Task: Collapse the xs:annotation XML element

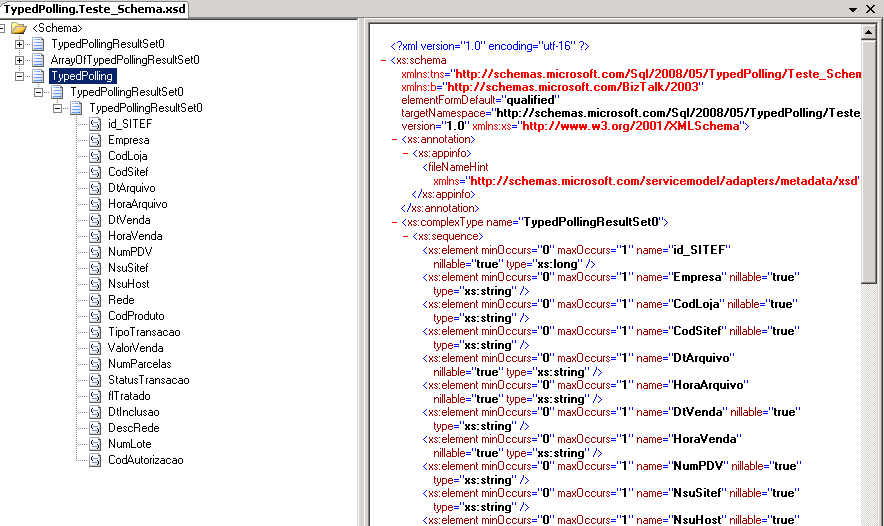Action: [x=395, y=139]
